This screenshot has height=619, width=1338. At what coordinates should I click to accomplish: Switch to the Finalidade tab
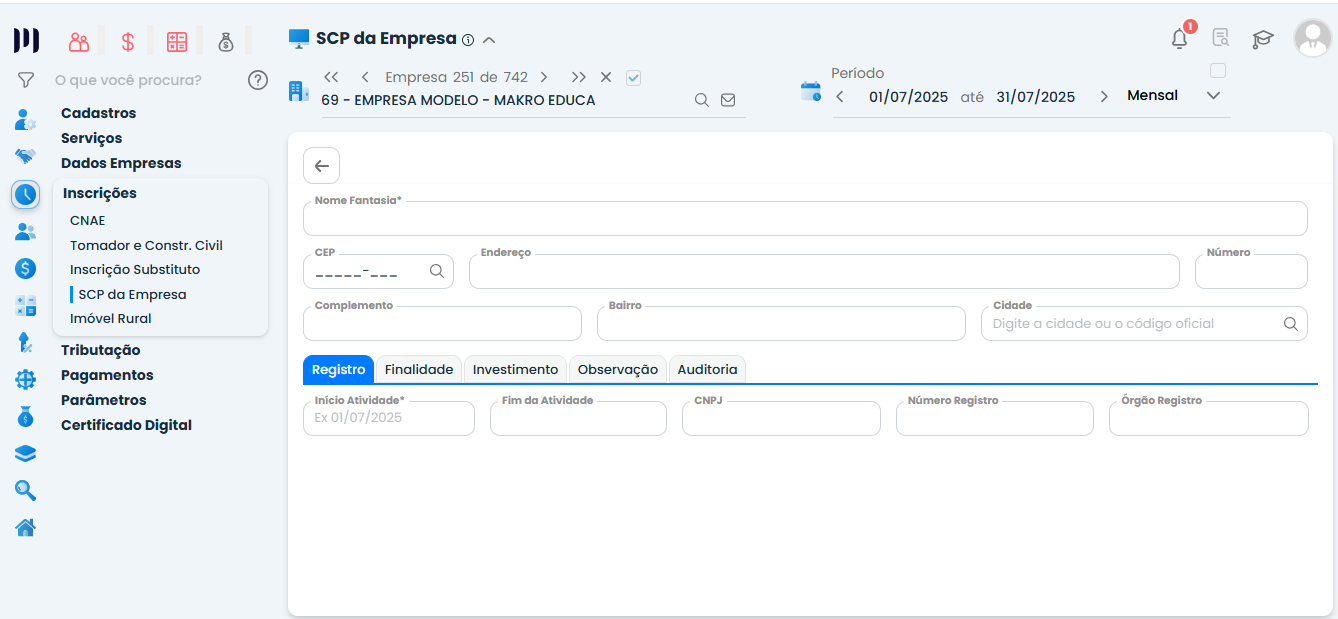tap(418, 369)
